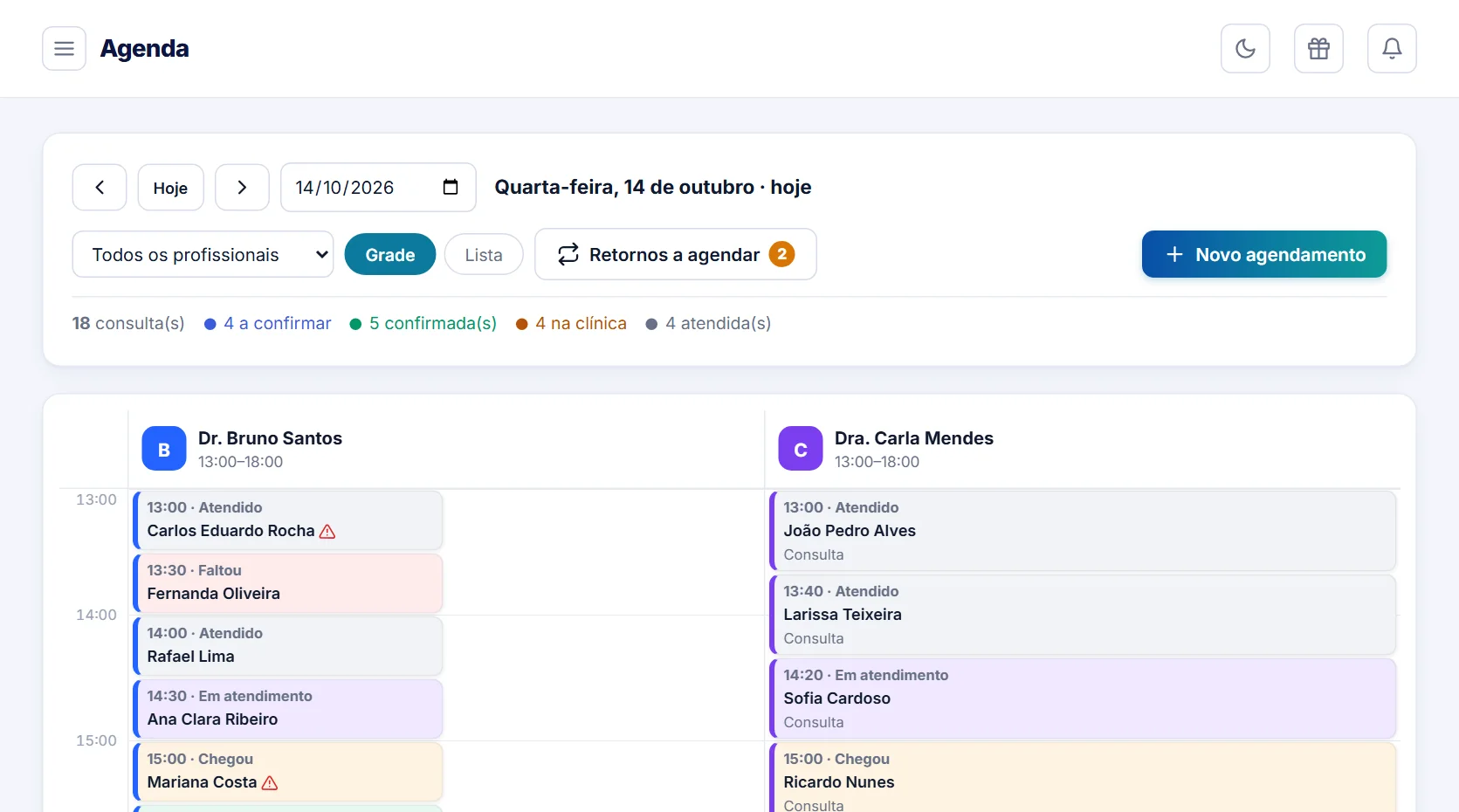The width and height of the screenshot is (1459, 812).
Task: Switch to Lista view
Action: pyautogui.click(x=484, y=254)
